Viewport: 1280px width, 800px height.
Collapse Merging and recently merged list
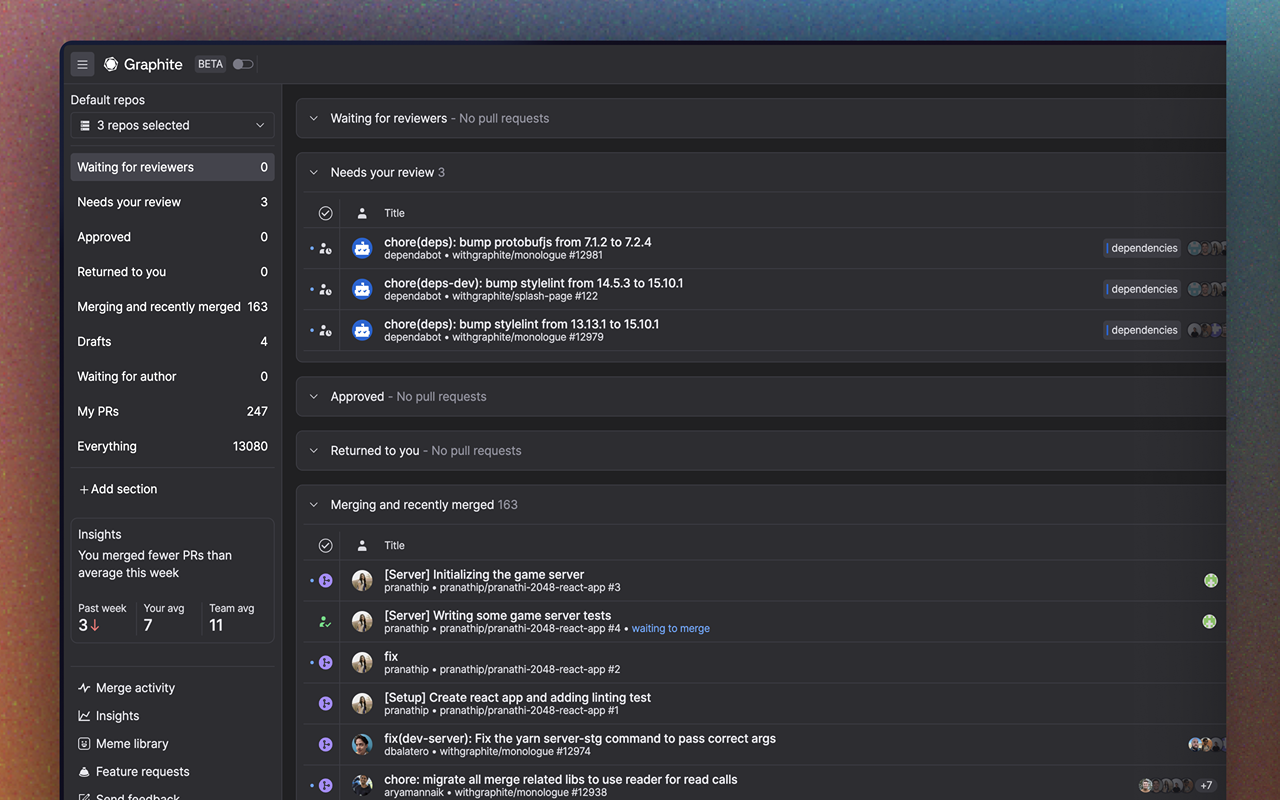(313, 504)
